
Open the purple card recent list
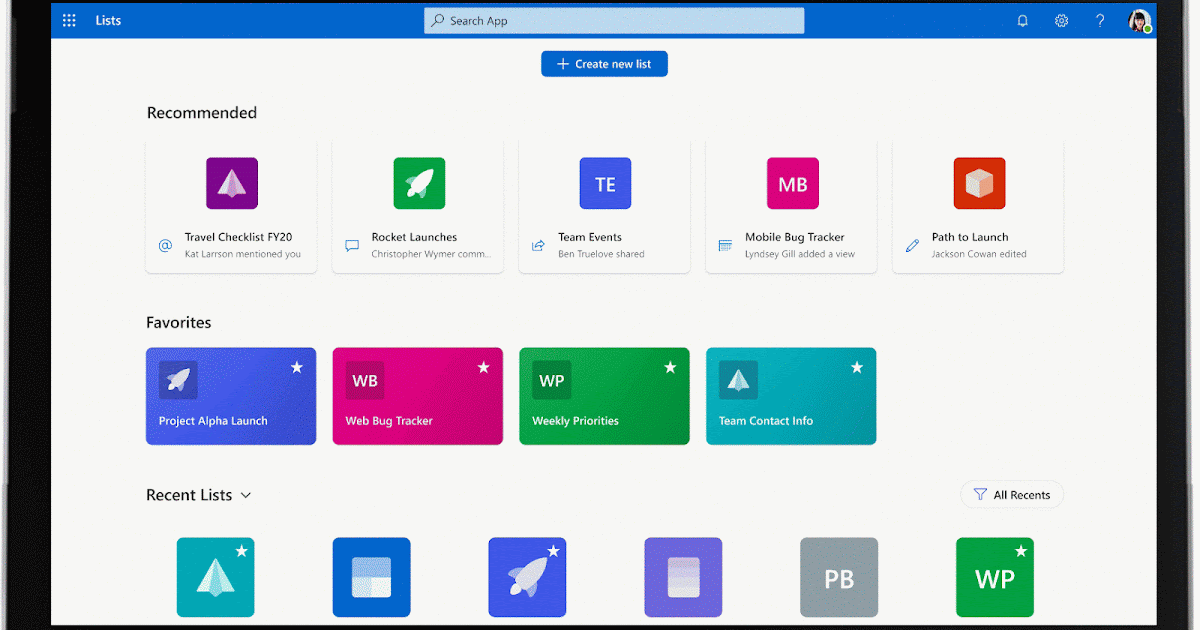(x=683, y=577)
